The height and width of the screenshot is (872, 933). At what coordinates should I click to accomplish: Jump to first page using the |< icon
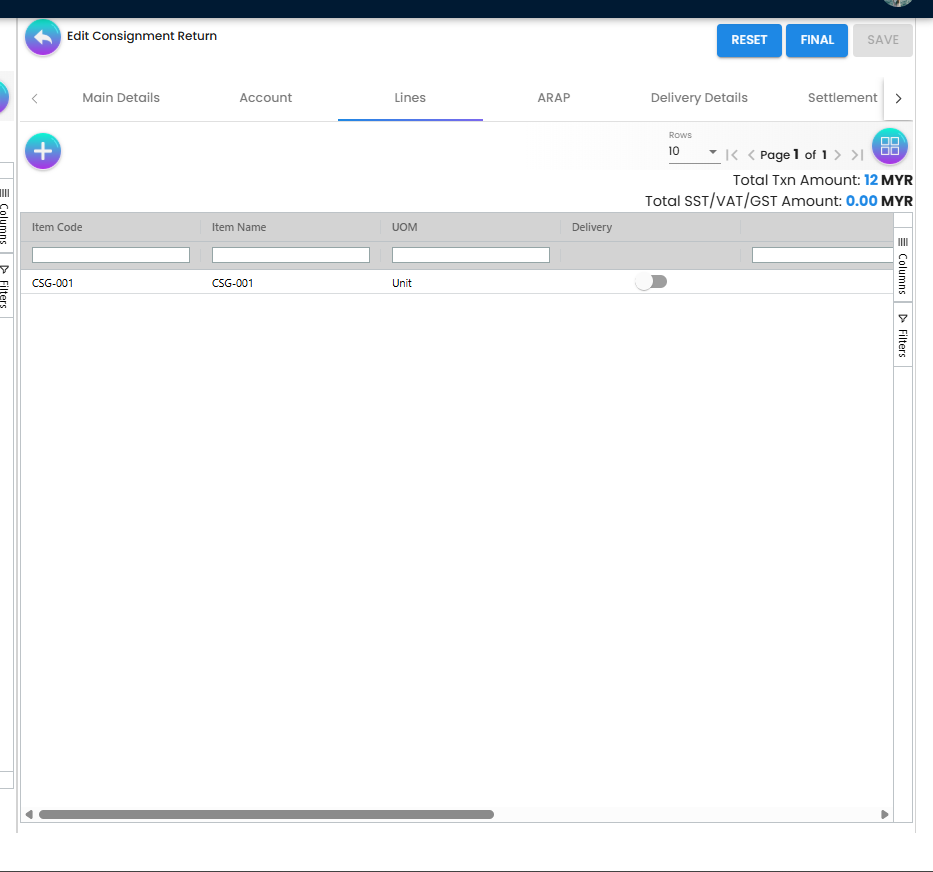pos(733,154)
